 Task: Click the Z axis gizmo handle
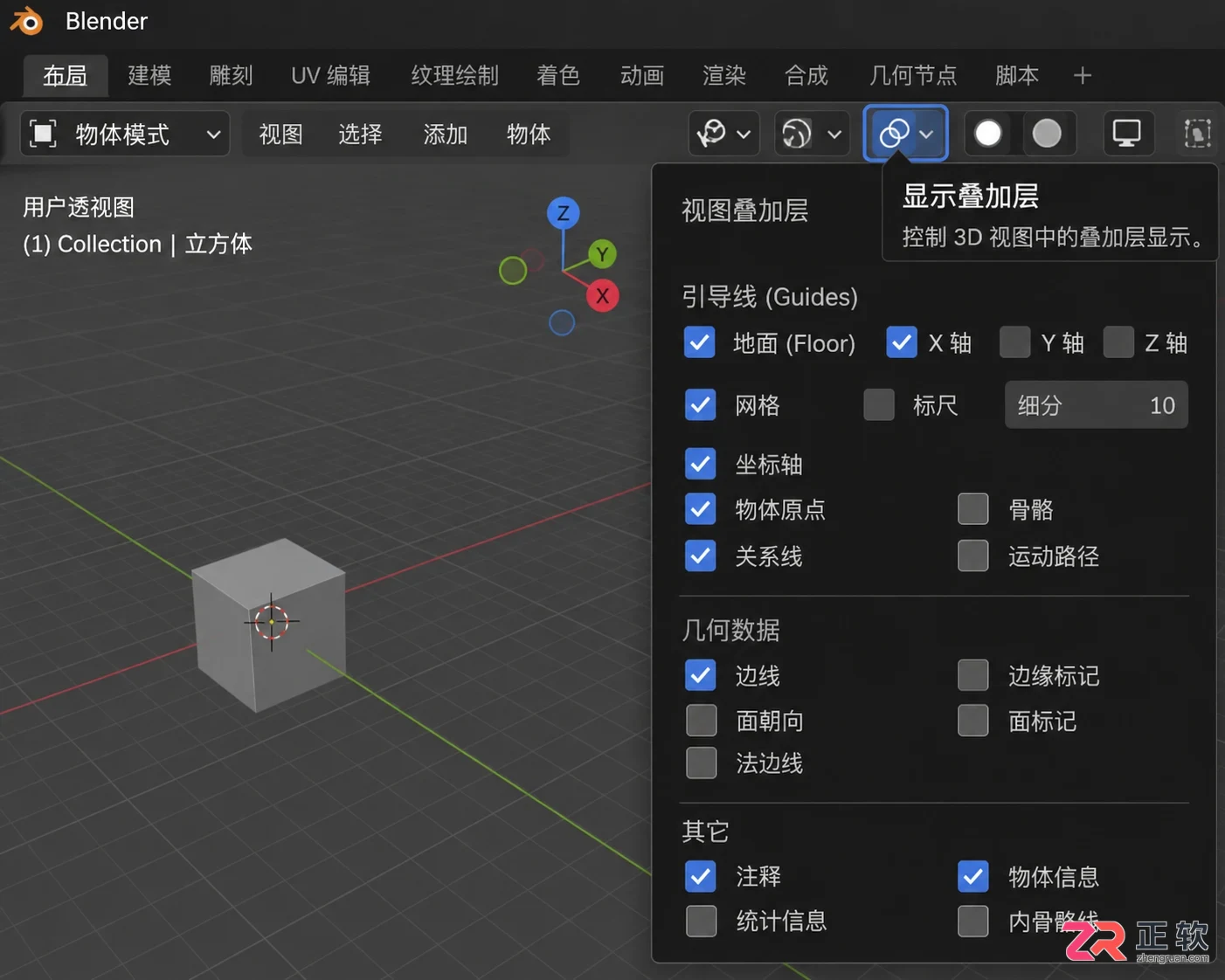coord(563,213)
